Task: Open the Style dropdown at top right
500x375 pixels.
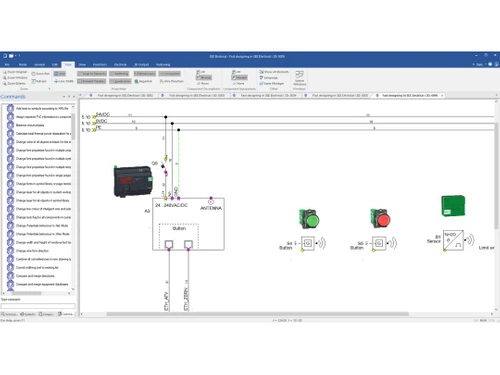Action: click(x=479, y=64)
